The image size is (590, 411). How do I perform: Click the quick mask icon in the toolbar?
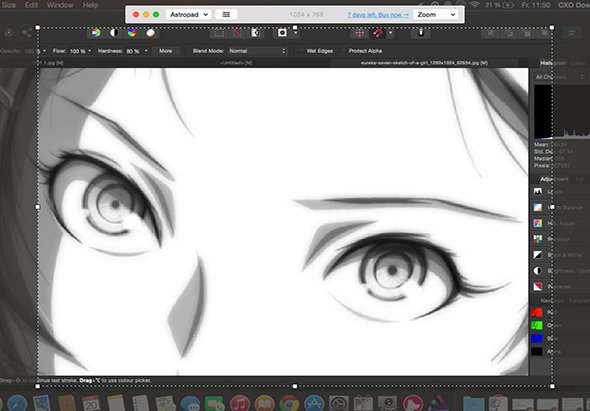(x=282, y=33)
